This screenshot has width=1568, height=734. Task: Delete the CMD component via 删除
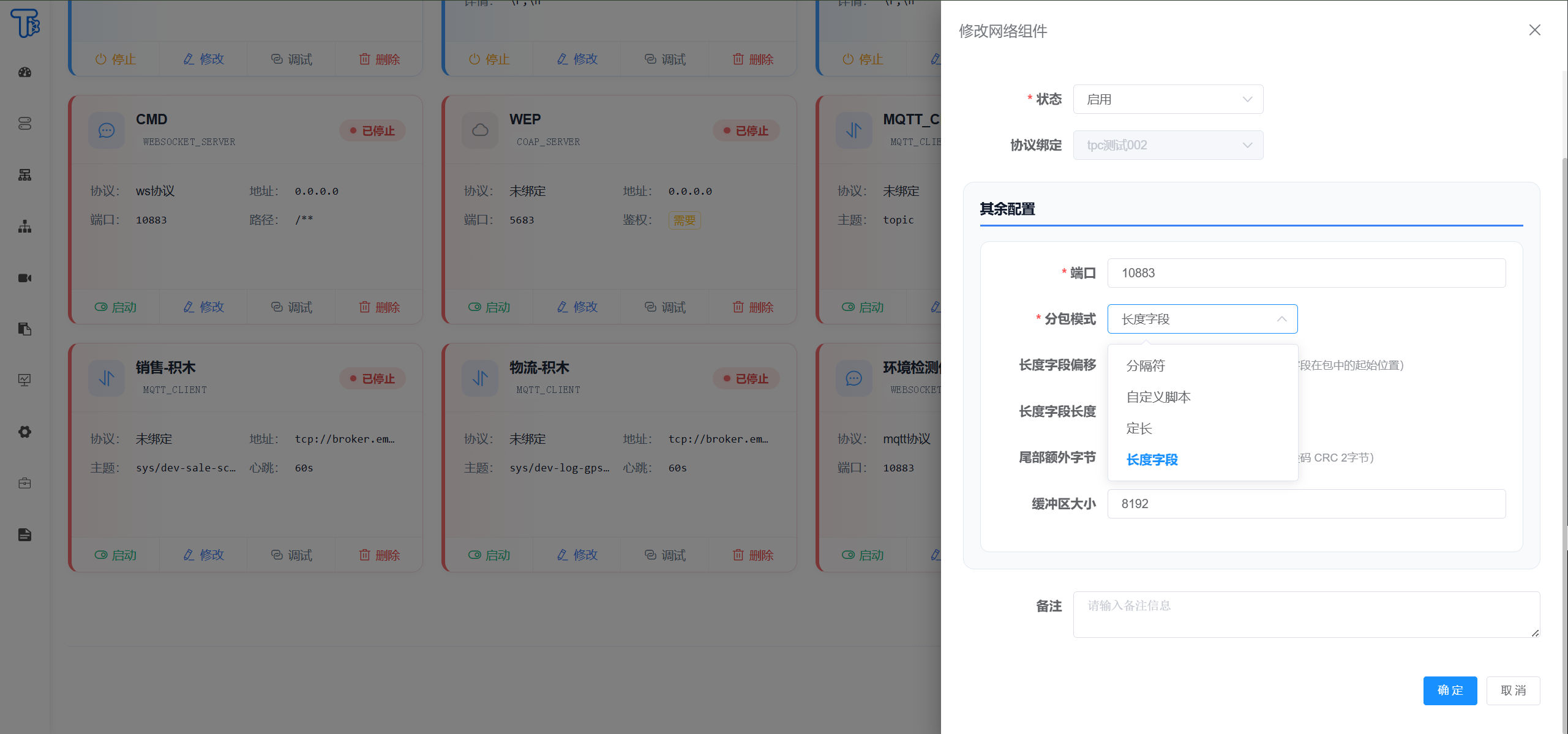pyautogui.click(x=379, y=307)
